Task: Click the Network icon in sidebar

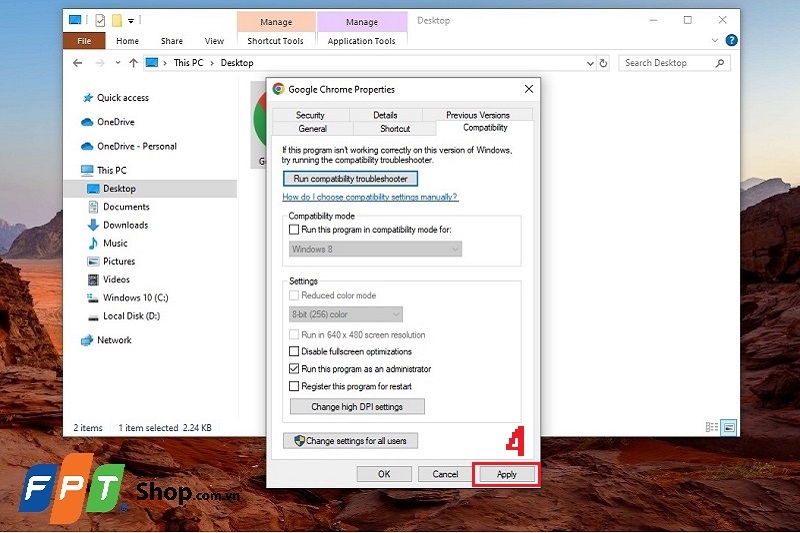Action: coord(87,340)
